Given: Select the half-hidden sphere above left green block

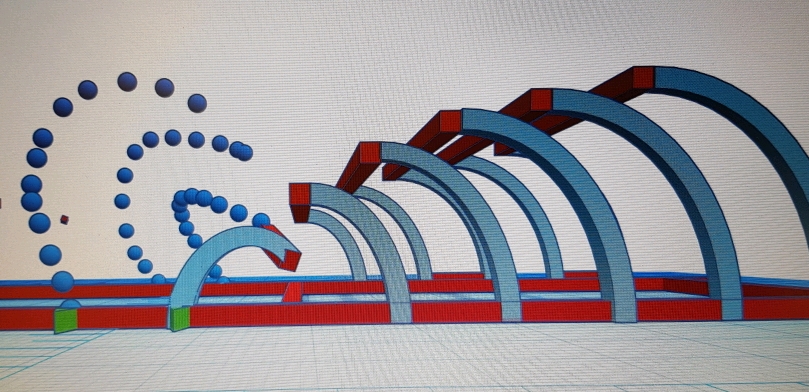Looking at the screenshot, I should click(71, 304).
